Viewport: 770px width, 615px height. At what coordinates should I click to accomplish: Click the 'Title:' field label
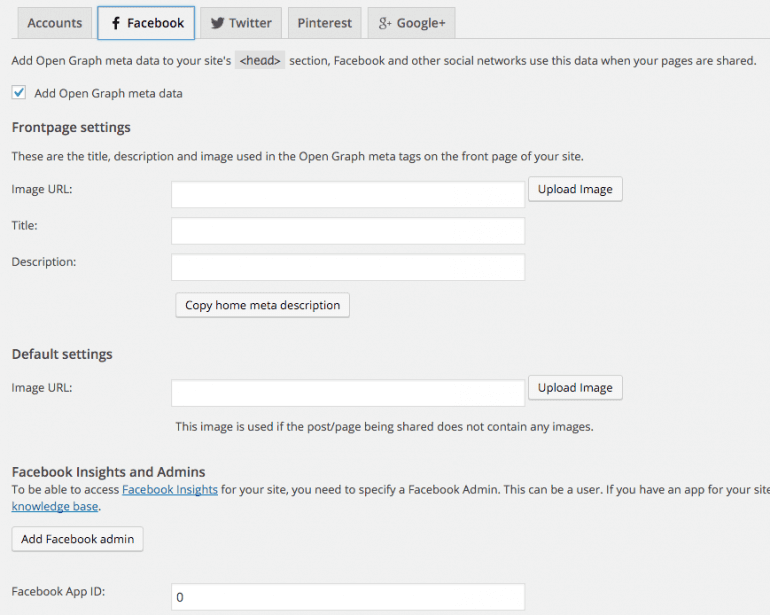tap(25, 225)
